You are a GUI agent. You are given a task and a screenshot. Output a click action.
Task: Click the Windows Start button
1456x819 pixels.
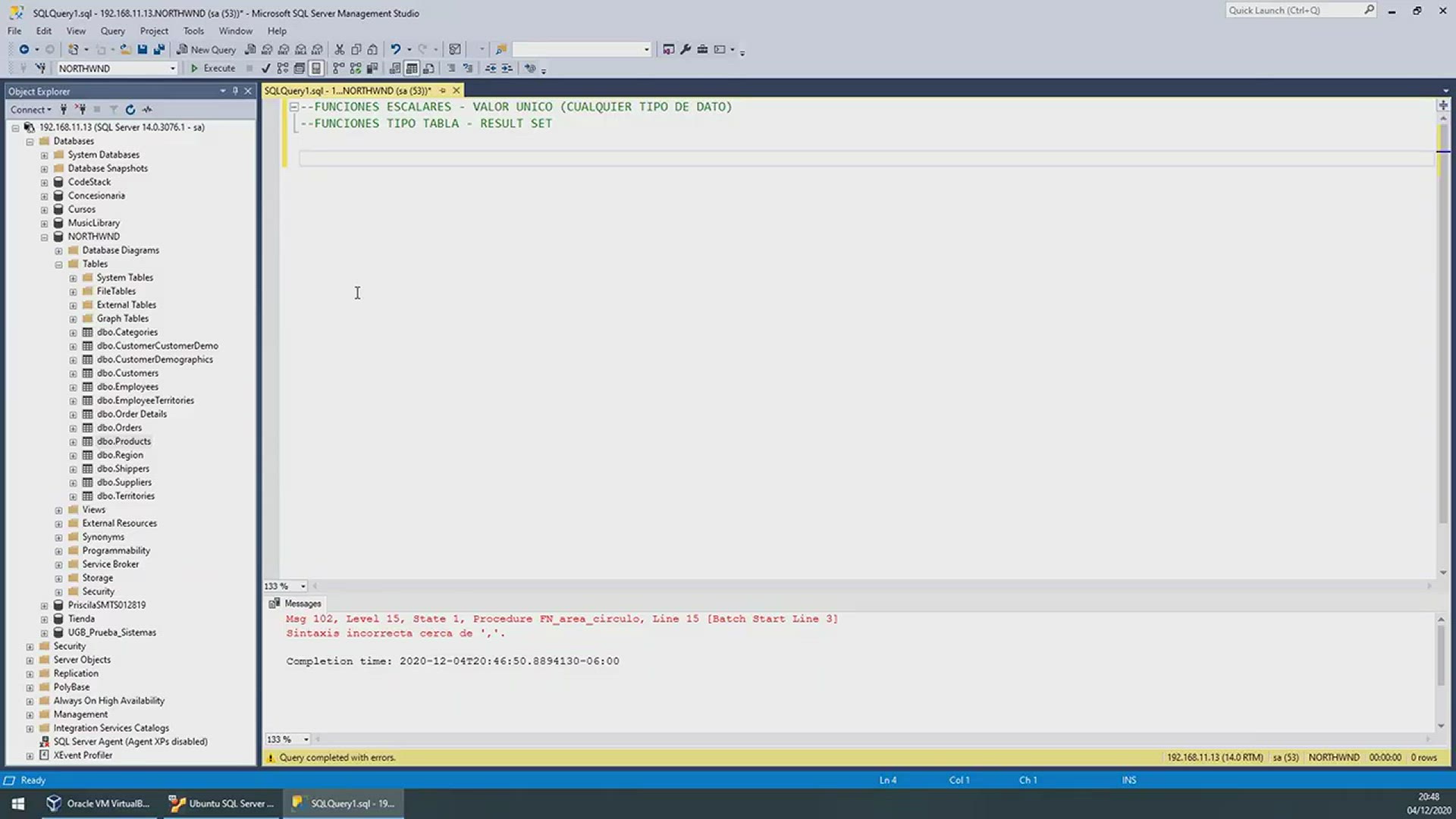click(x=18, y=804)
